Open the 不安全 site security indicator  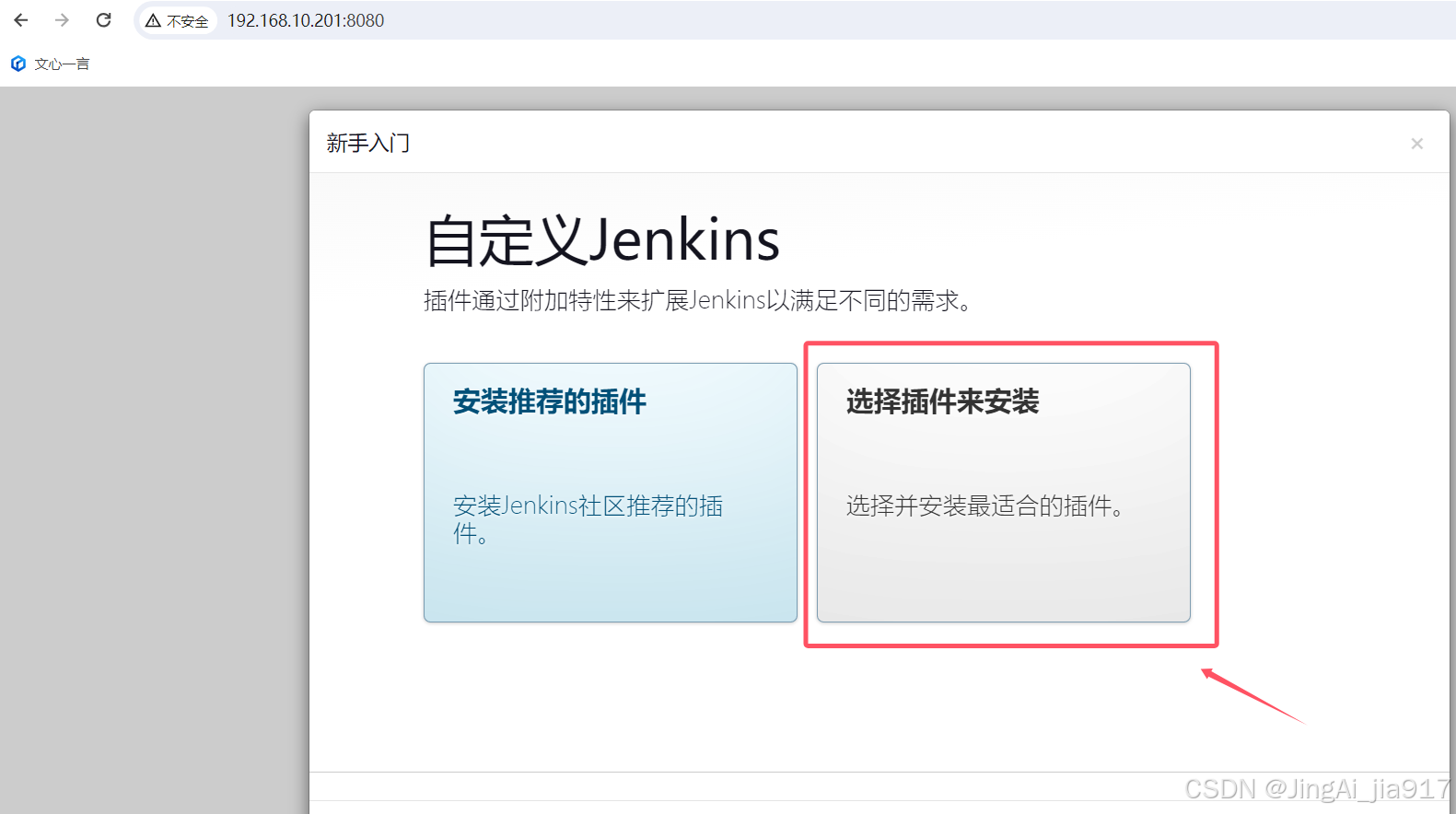[177, 20]
